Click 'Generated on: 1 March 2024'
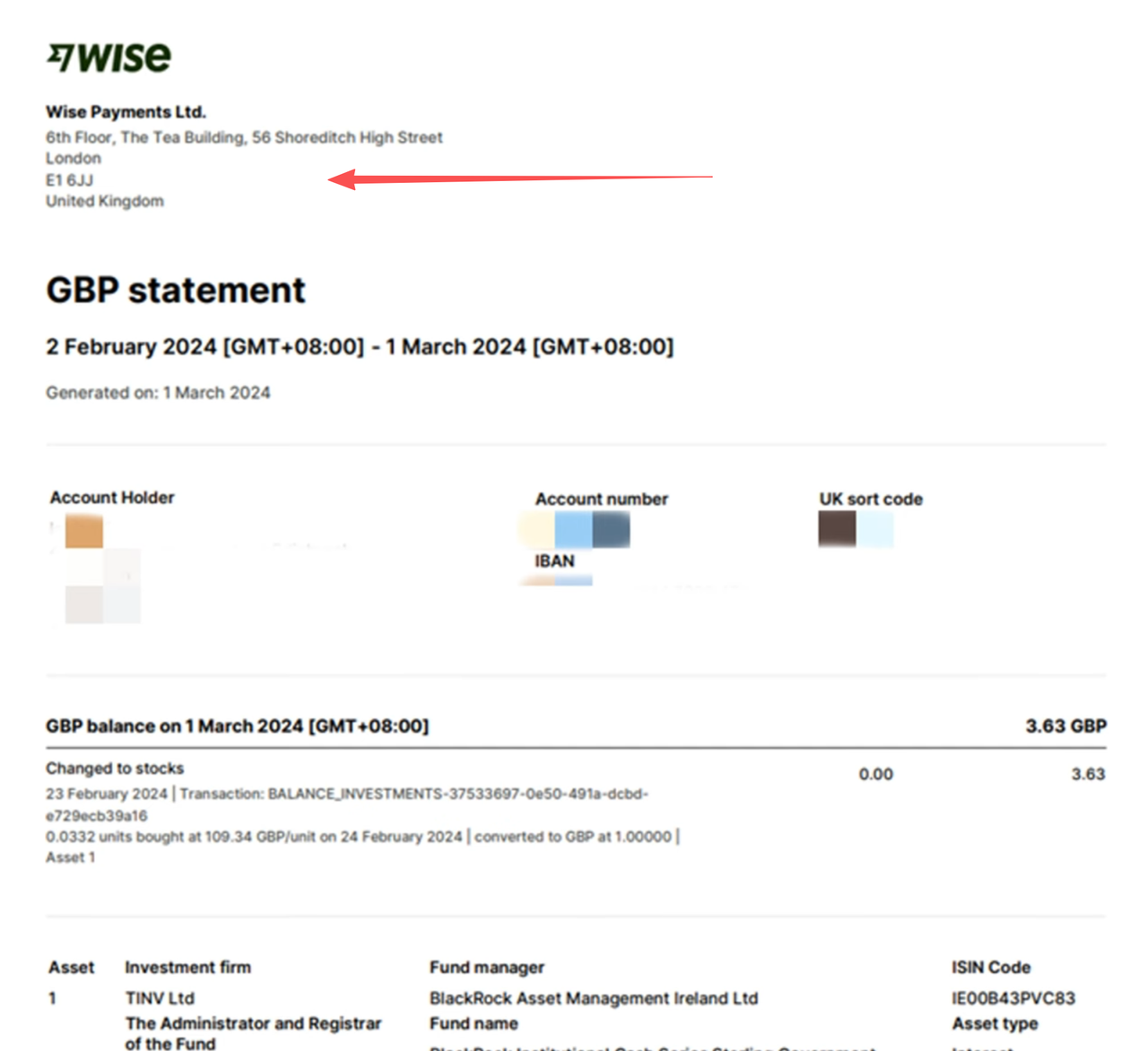 (158, 393)
